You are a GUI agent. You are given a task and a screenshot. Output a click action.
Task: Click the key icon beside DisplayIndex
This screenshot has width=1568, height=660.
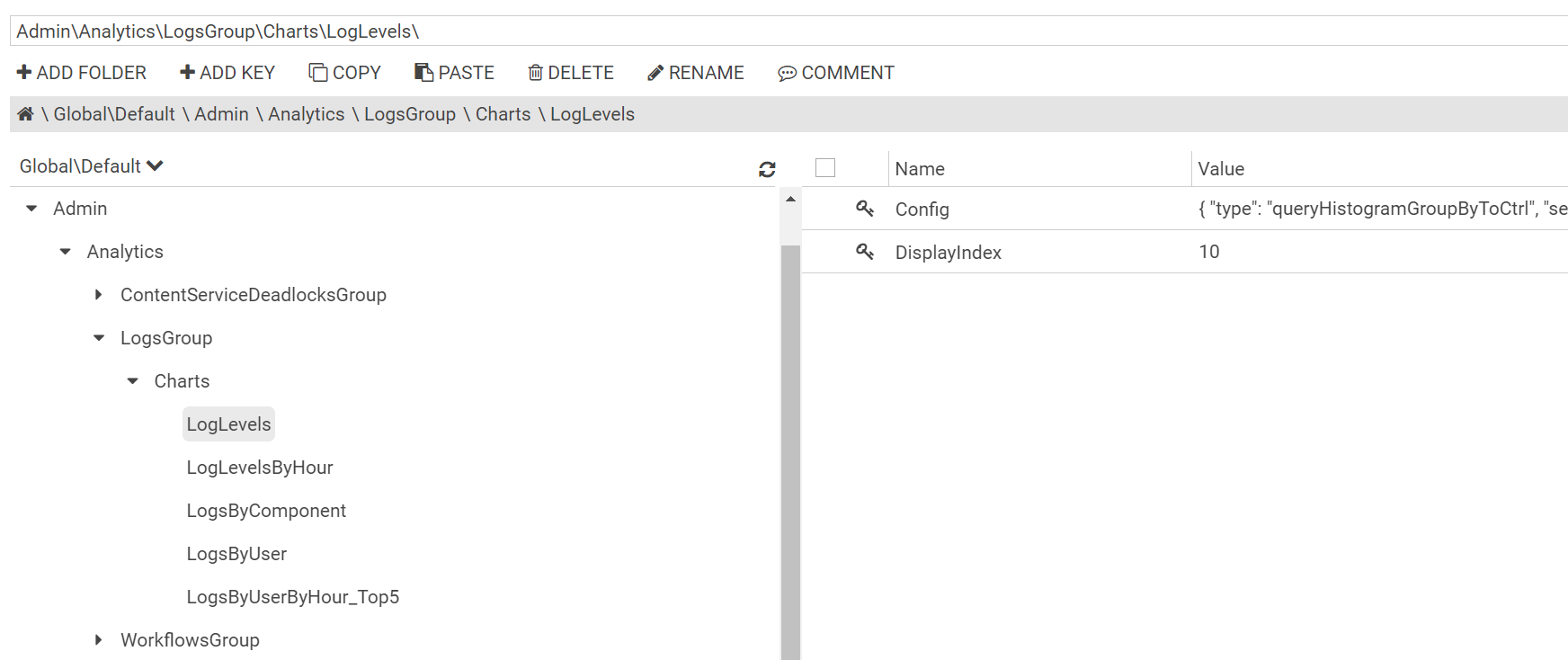point(865,252)
